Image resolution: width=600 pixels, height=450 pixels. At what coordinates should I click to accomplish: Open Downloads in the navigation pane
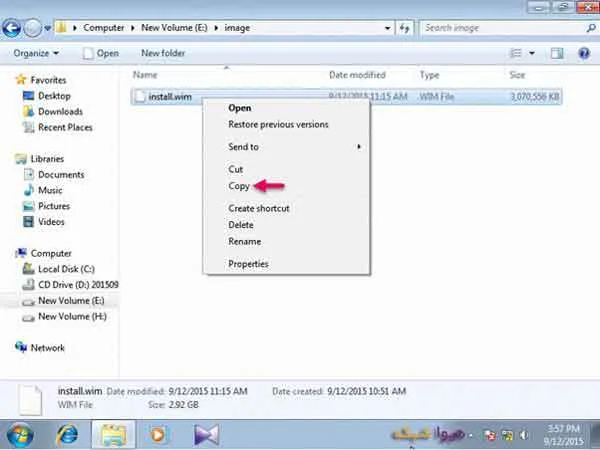60,111
